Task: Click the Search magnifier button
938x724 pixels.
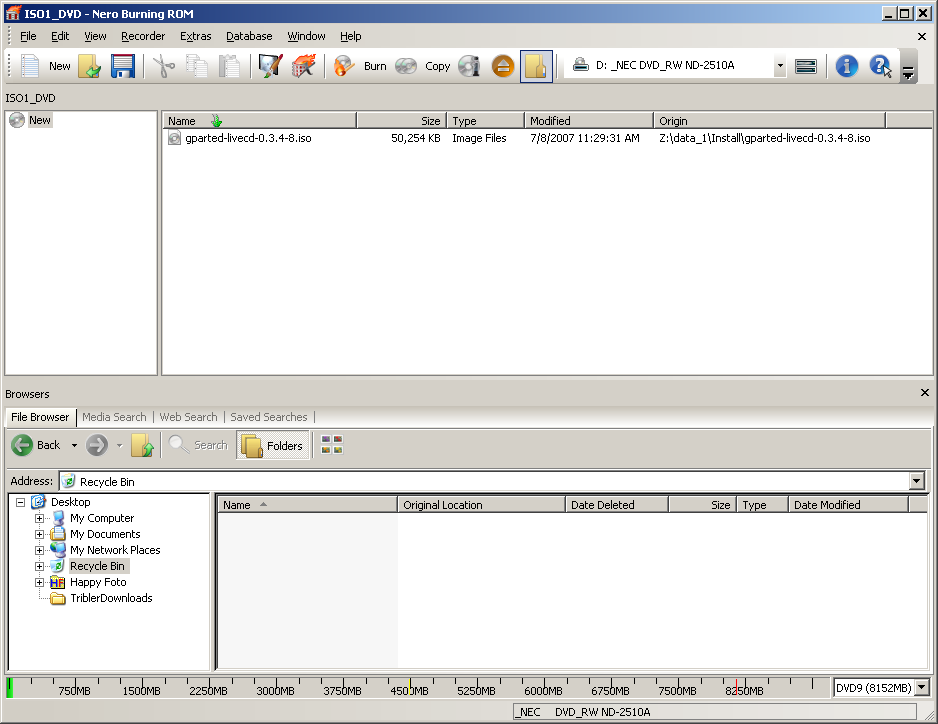Action: point(199,445)
